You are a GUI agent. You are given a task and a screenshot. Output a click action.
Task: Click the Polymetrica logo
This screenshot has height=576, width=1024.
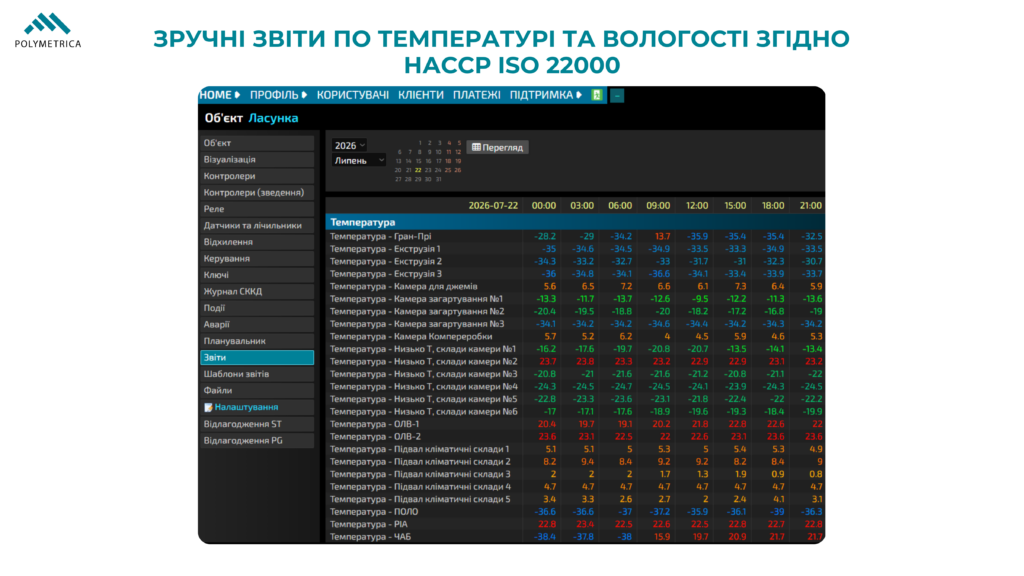pyautogui.click(x=48, y=31)
